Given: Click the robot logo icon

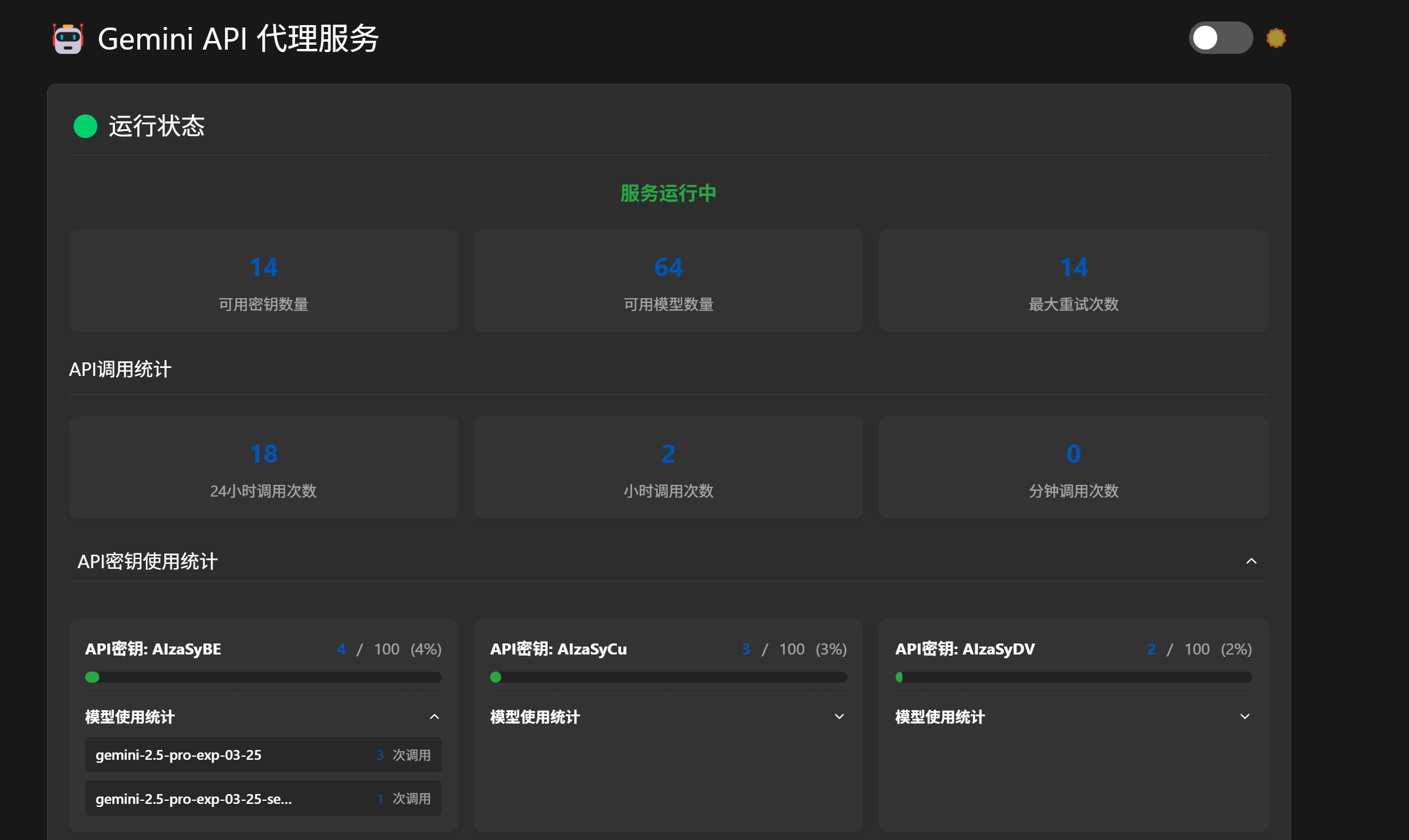Looking at the screenshot, I should pyautogui.click(x=67, y=39).
